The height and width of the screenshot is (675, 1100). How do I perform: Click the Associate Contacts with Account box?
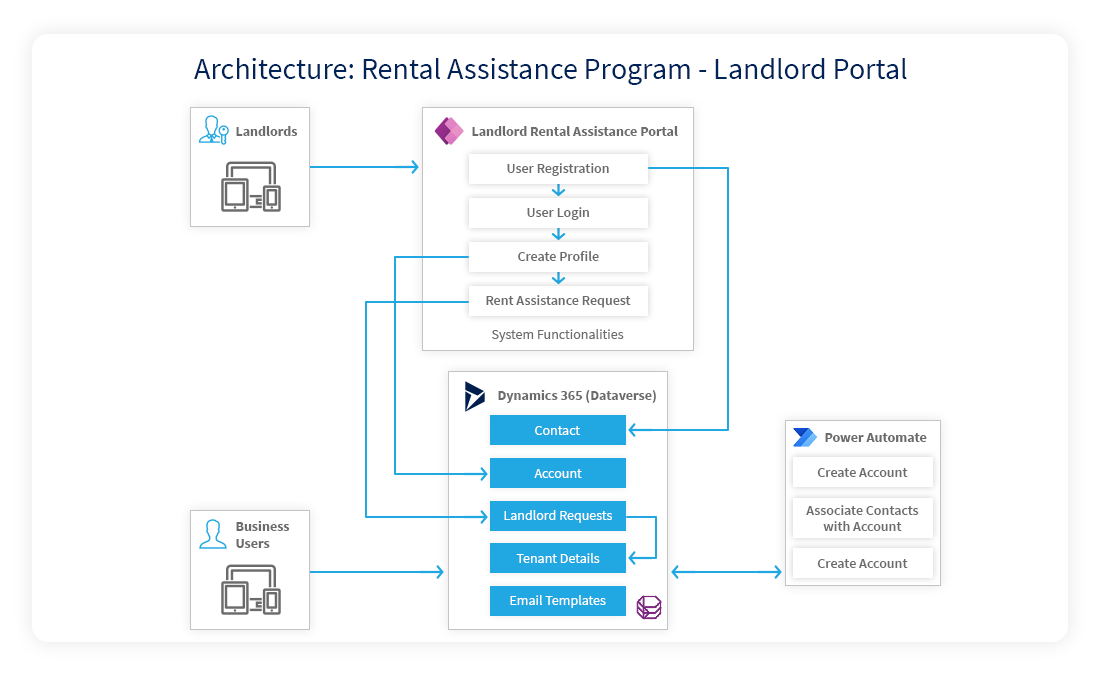click(863, 518)
